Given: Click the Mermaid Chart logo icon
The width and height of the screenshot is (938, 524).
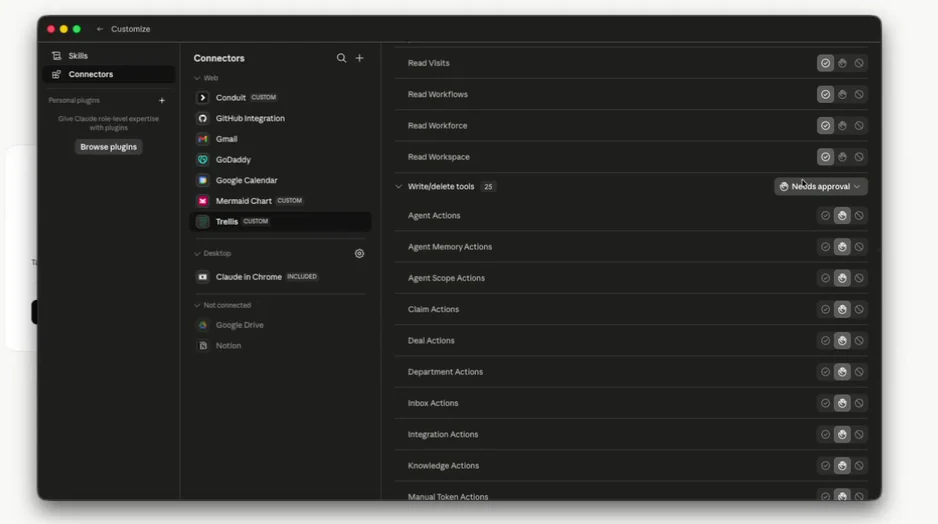Looking at the screenshot, I should pyautogui.click(x=203, y=201).
